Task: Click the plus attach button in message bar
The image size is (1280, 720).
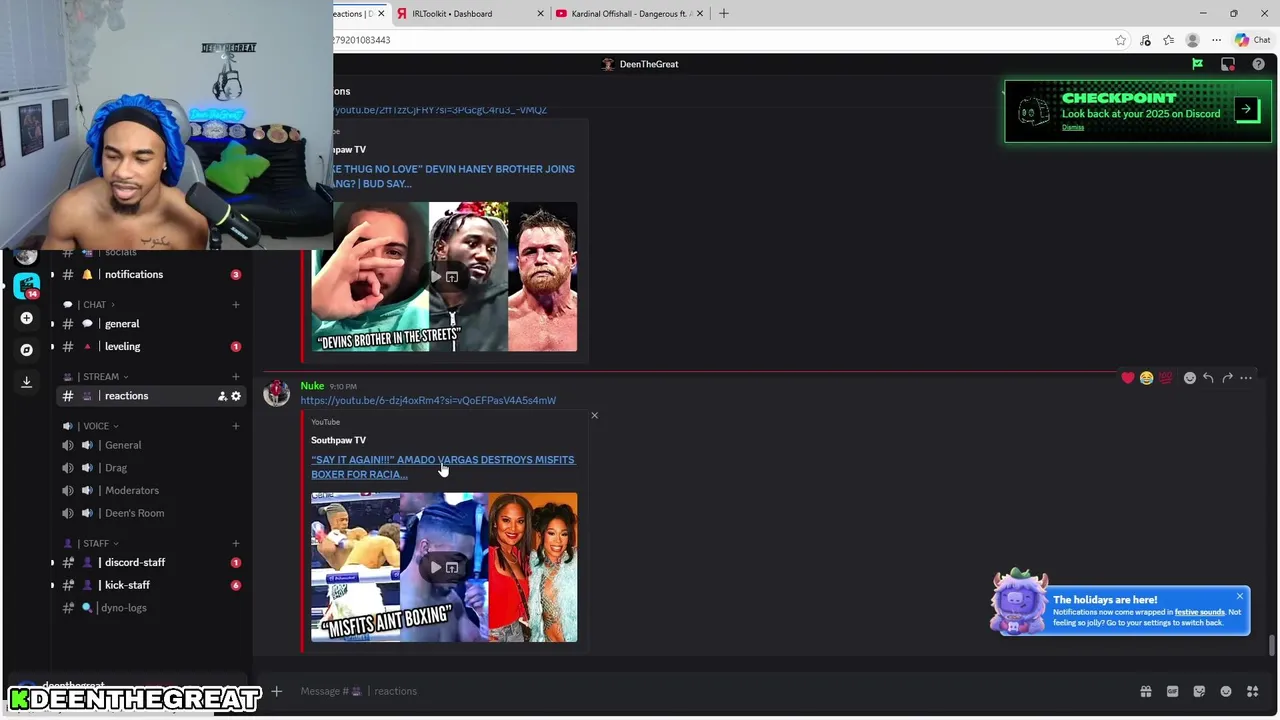Action: (x=277, y=691)
